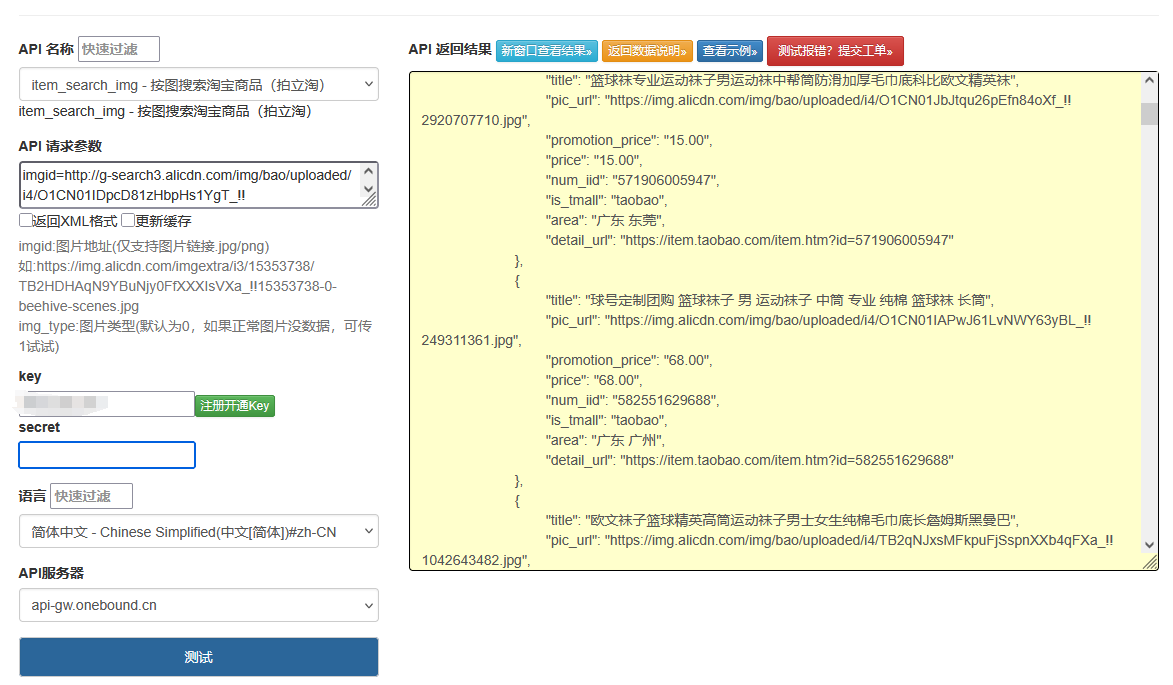Open the 简体中文 language dropdown
Screen dimensions: 1173x685
point(198,532)
